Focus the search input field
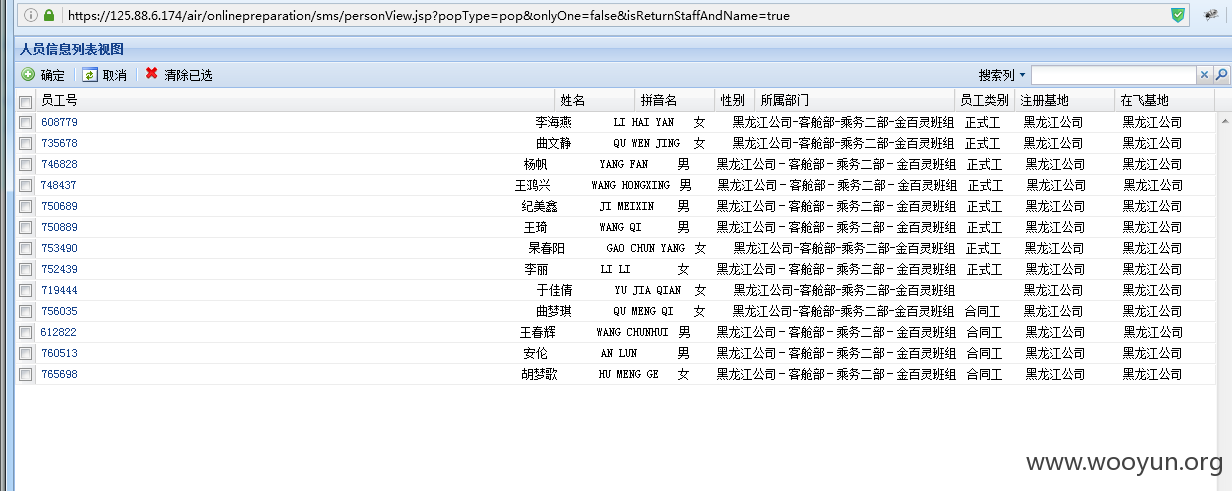This screenshot has width=1232, height=491. [1114, 75]
